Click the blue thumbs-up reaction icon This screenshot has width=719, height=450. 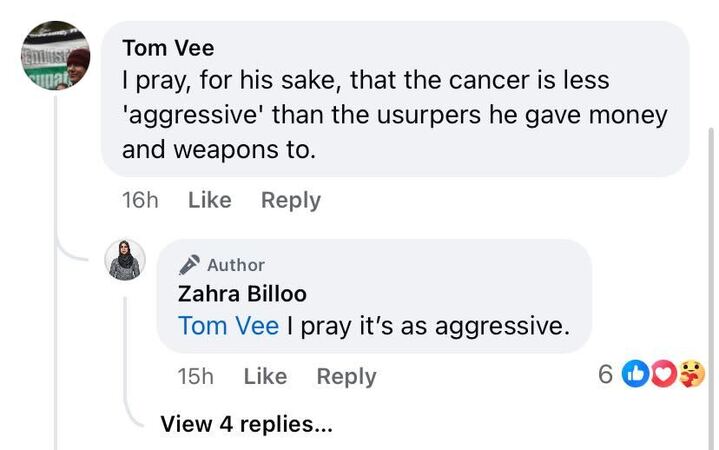635,374
